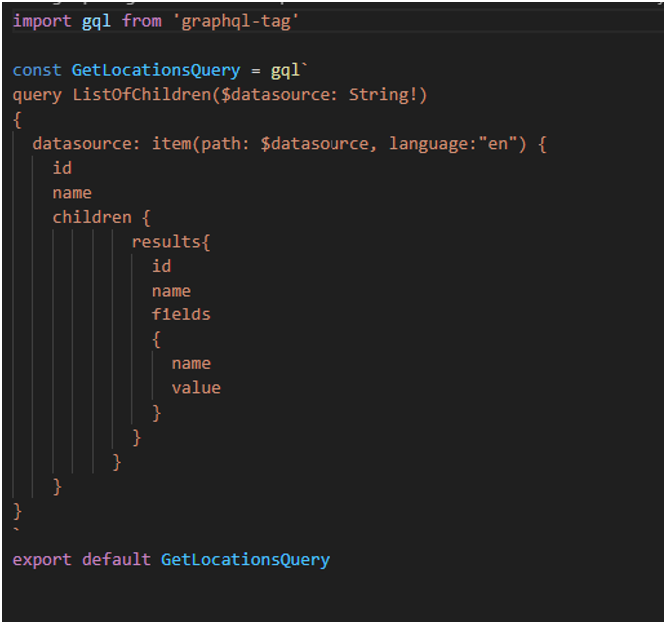This screenshot has width=667, height=622.
Task: Click the 'results{' line
Action: click(171, 243)
